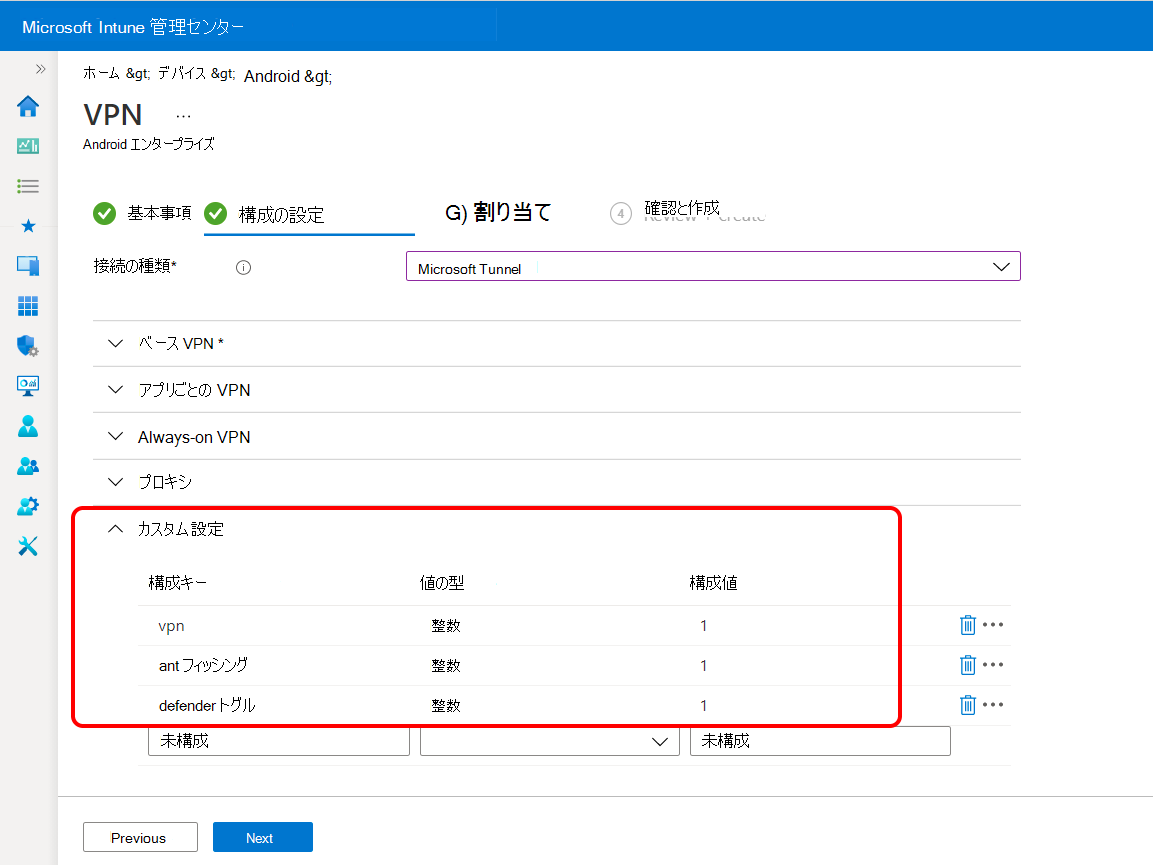The height and width of the screenshot is (865, 1153).
Task: Expand the ベース VPN section
Action: [x=557, y=343]
